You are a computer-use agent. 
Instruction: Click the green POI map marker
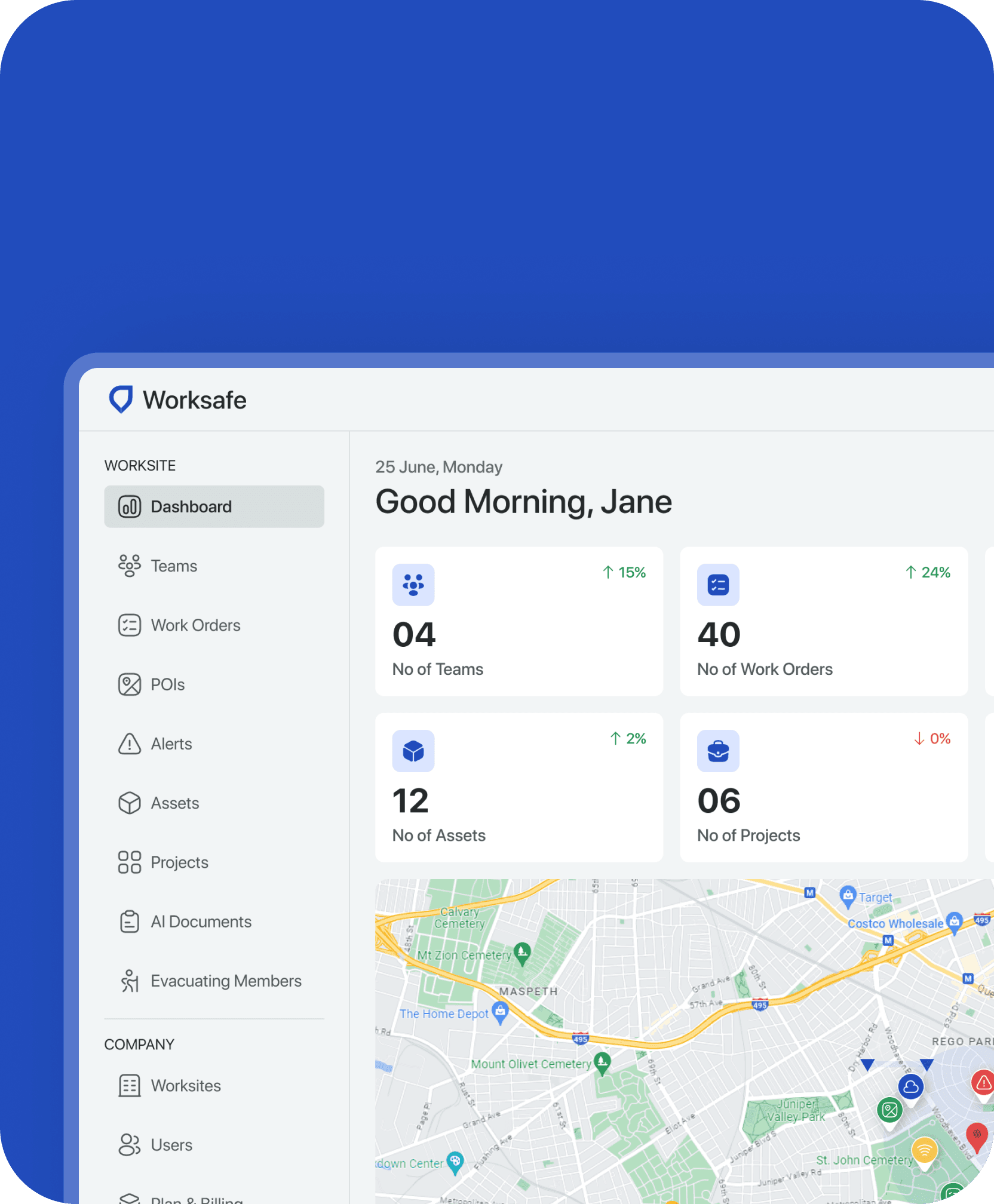point(889,1110)
